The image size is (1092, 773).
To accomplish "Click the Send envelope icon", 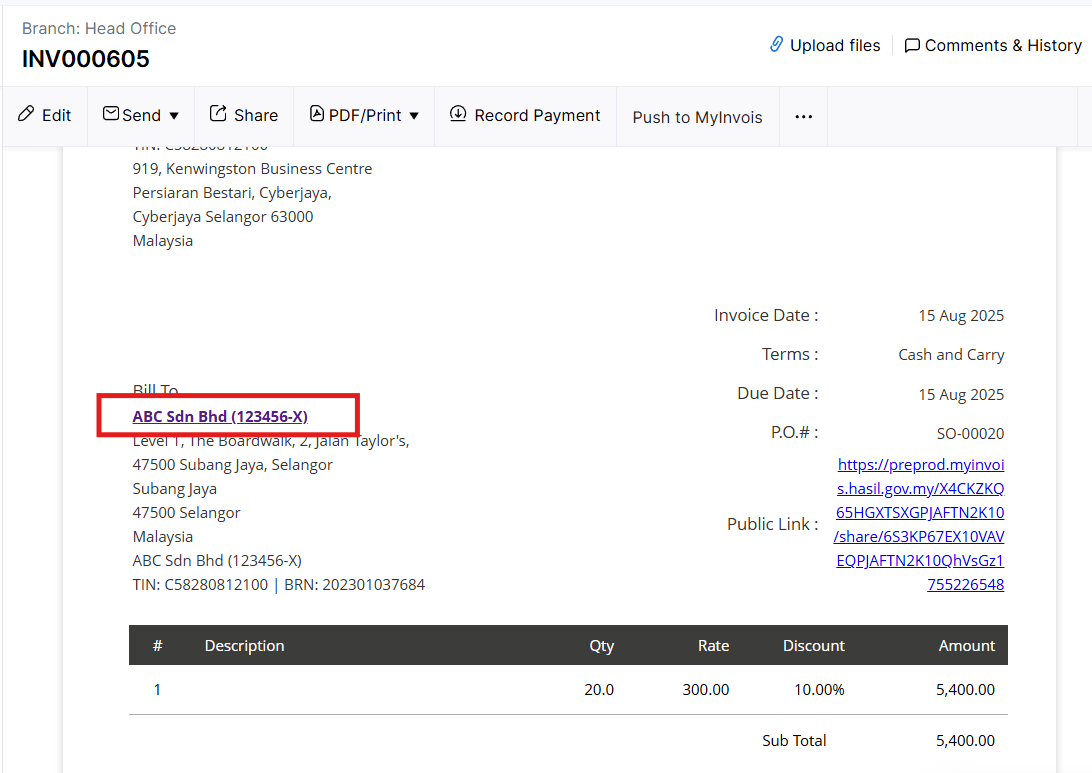I will tap(111, 114).
